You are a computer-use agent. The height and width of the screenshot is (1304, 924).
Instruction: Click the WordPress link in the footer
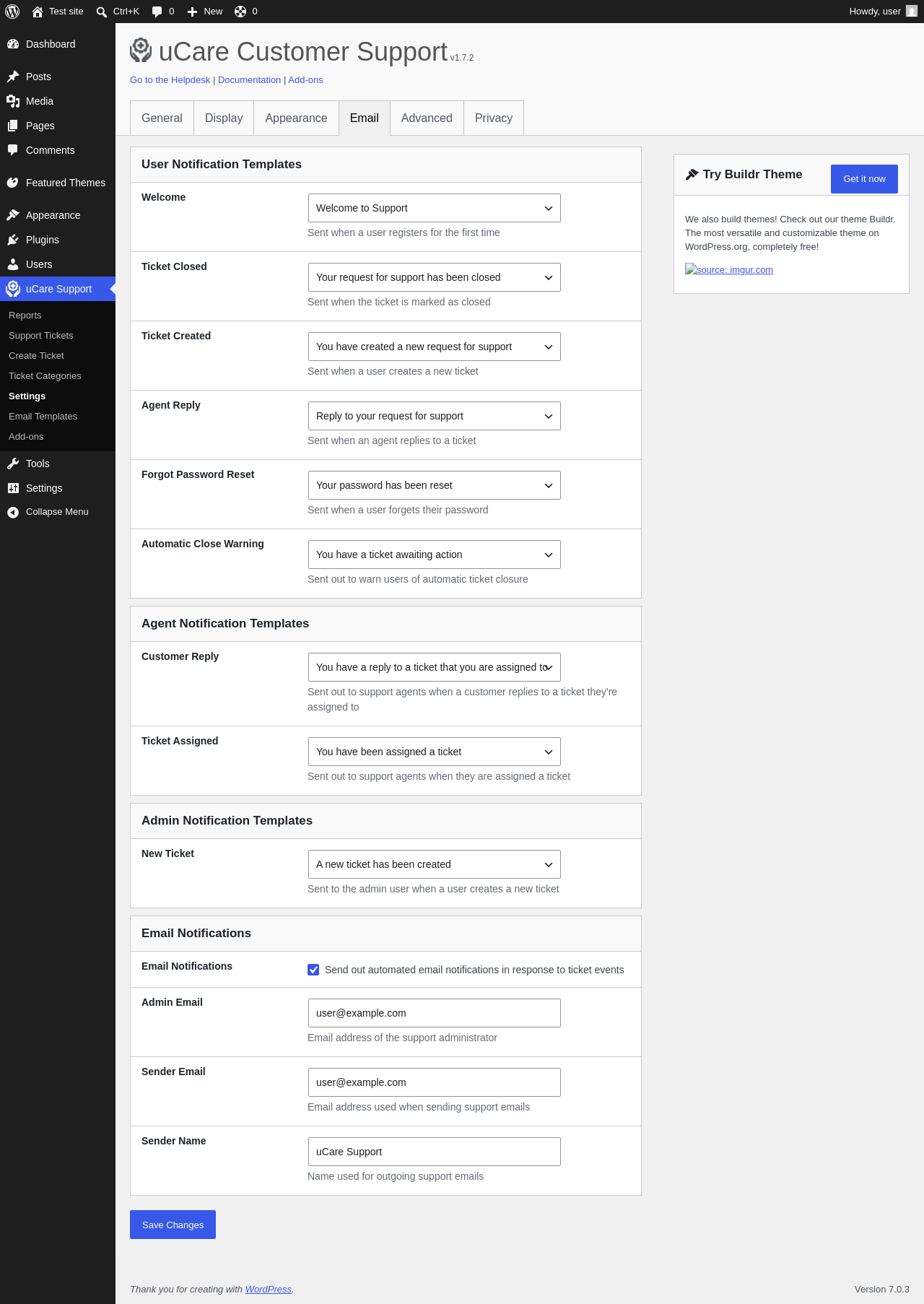point(269,1289)
